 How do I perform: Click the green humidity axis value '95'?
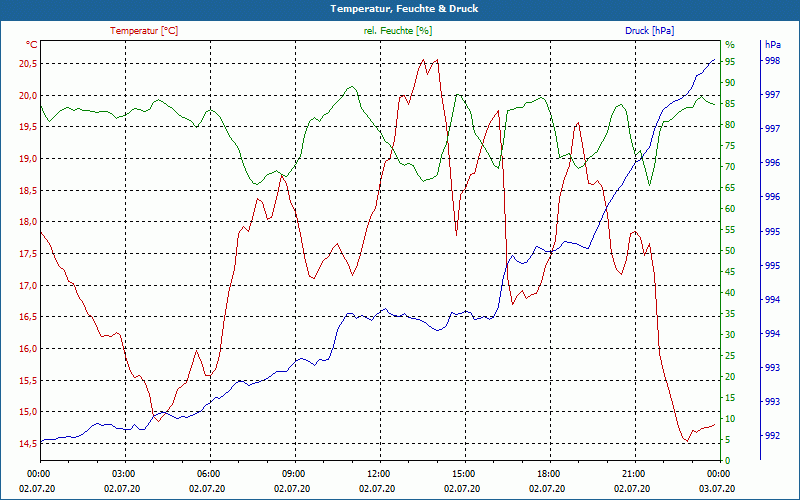click(x=730, y=62)
